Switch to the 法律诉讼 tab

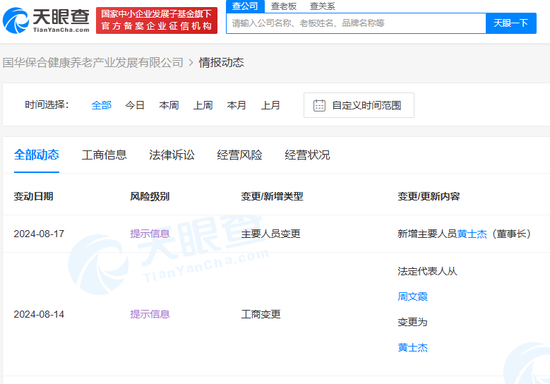(x=172, y=155)
